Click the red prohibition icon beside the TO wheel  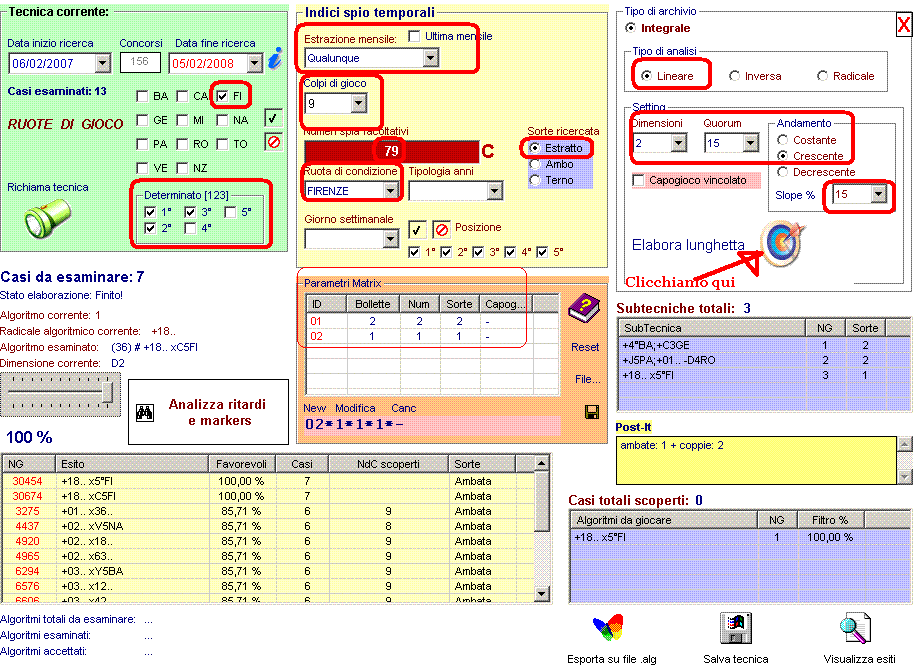(273, 142)
